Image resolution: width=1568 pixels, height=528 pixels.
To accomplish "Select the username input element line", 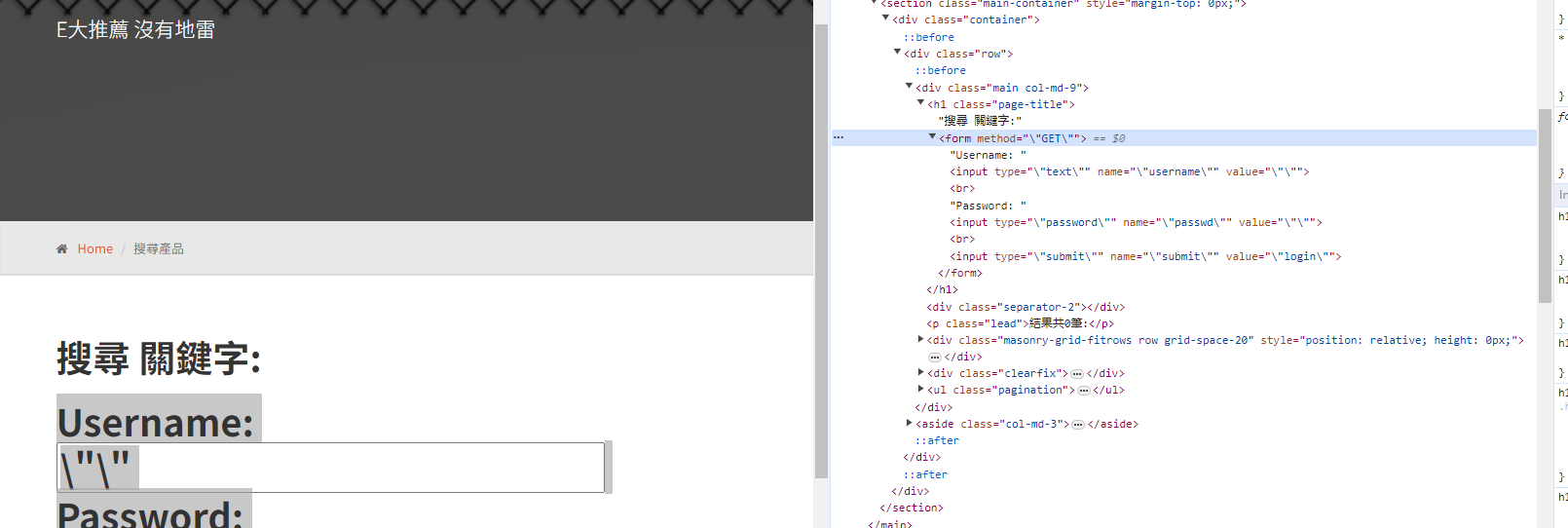I will 1130,172.
